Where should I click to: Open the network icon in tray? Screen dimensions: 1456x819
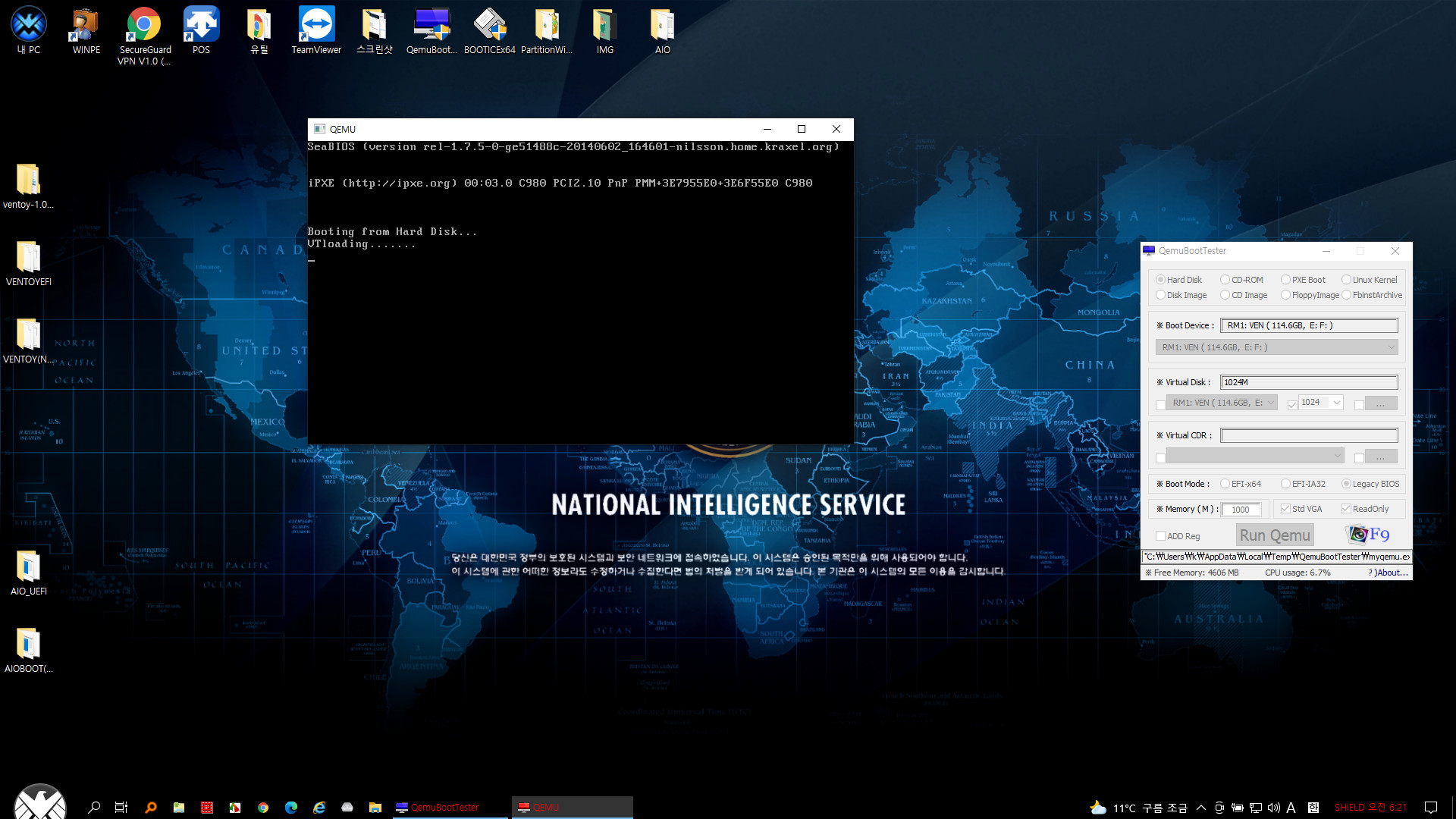point(1256,808)
